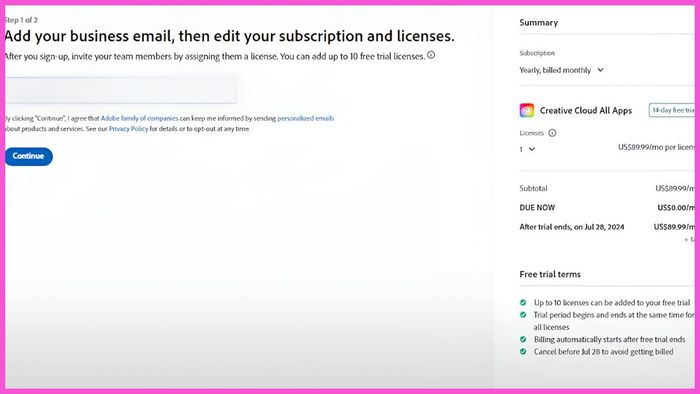The height and width of the screenshot is (394, 700).
Task: Click the business email input field
Action: click(x=121, y=90)
